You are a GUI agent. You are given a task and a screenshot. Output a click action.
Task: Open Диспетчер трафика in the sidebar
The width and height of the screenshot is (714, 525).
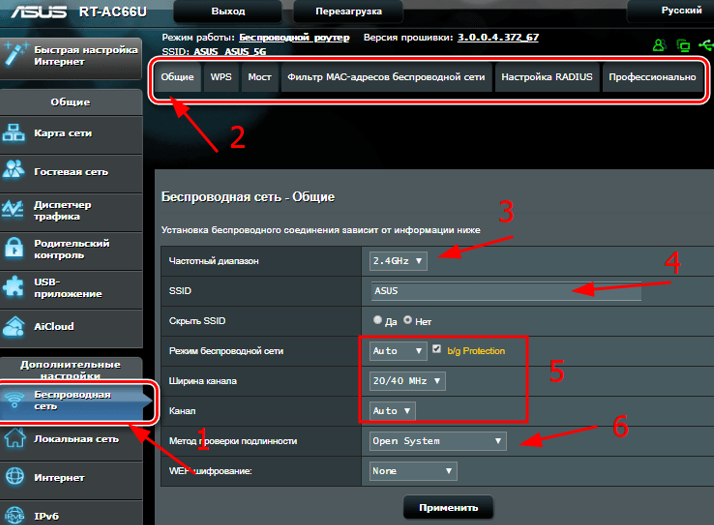coord(71,211)
